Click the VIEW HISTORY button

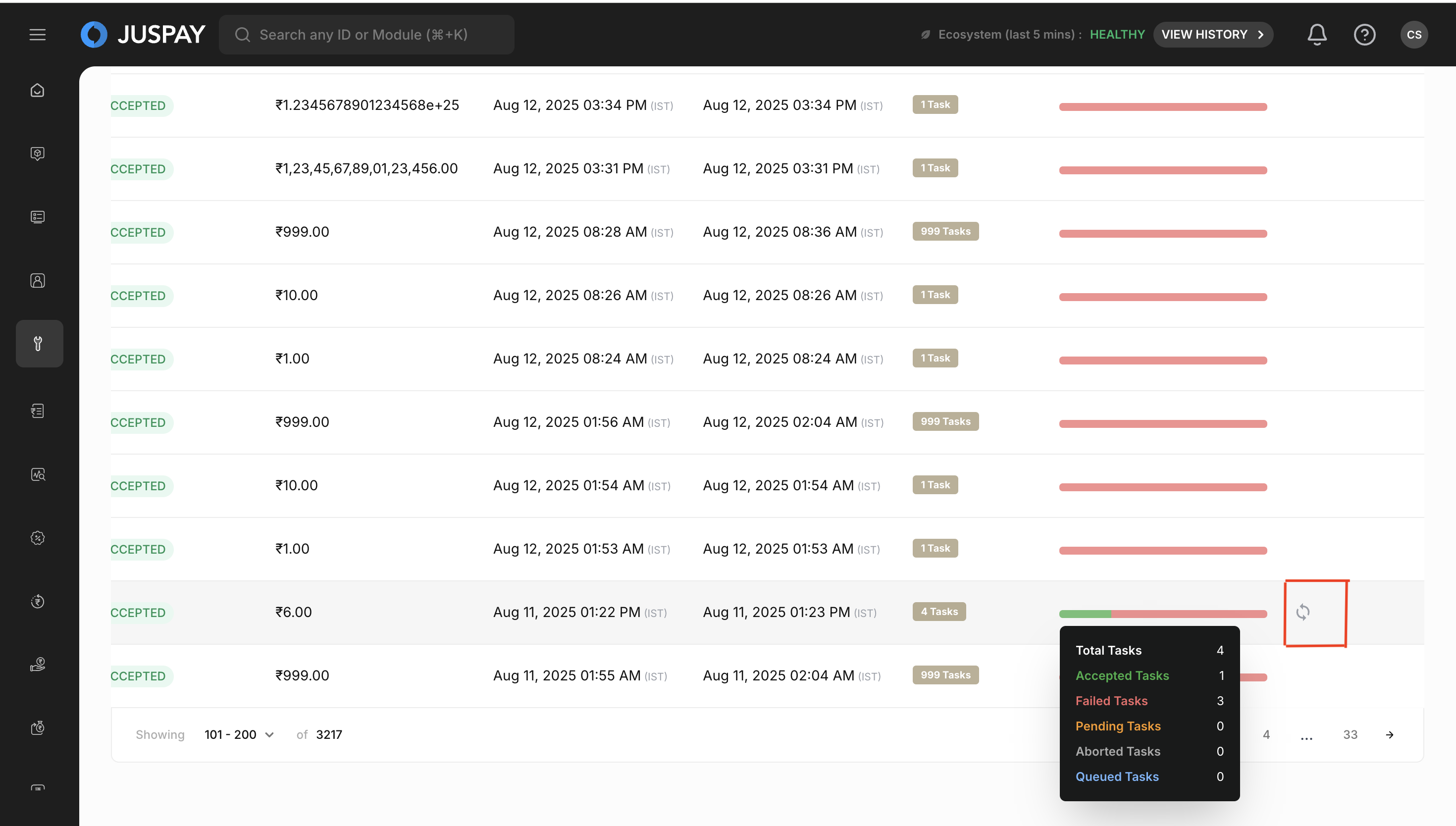point(1213,35)
